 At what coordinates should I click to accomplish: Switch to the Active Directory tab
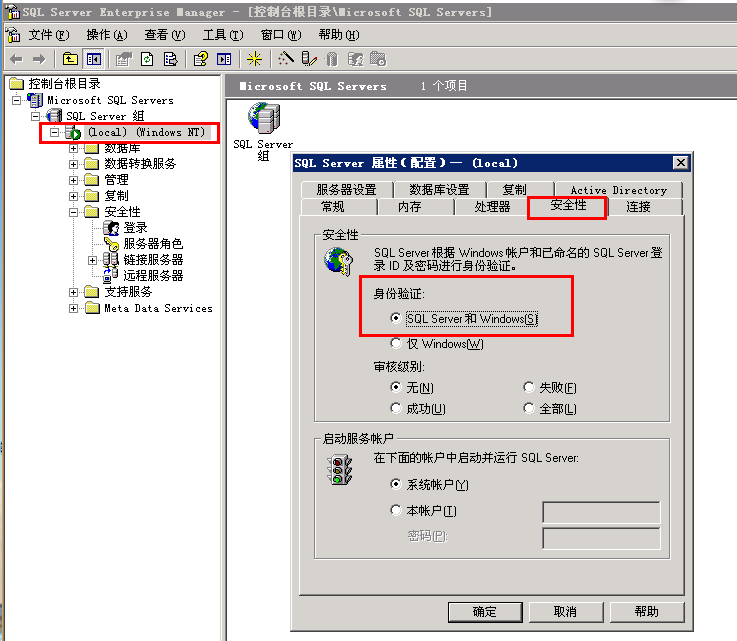[x=618, y=190]
